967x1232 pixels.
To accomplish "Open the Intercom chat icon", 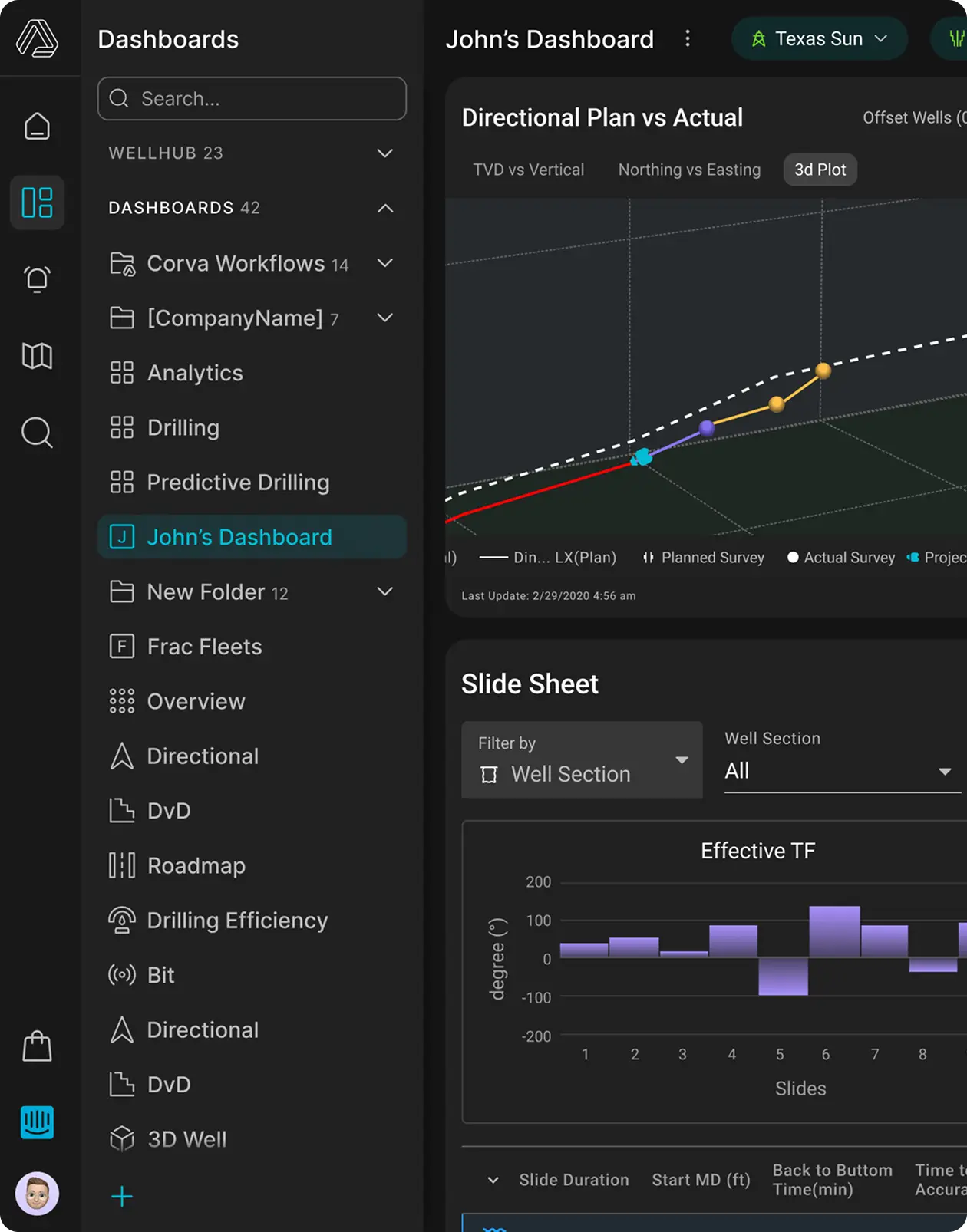I will [x=37, y=1123].
